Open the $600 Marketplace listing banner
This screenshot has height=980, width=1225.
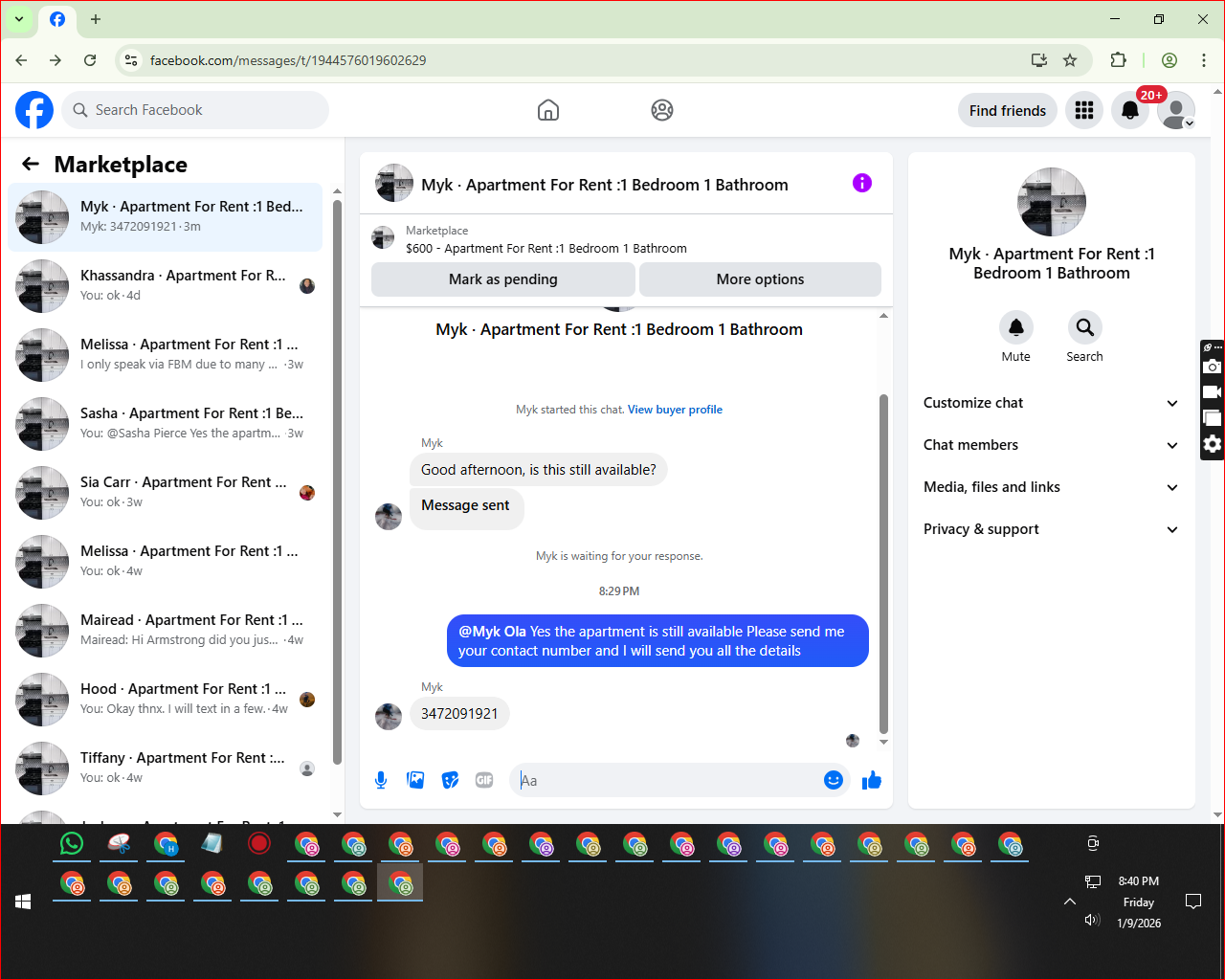click(x=626, y=239)
